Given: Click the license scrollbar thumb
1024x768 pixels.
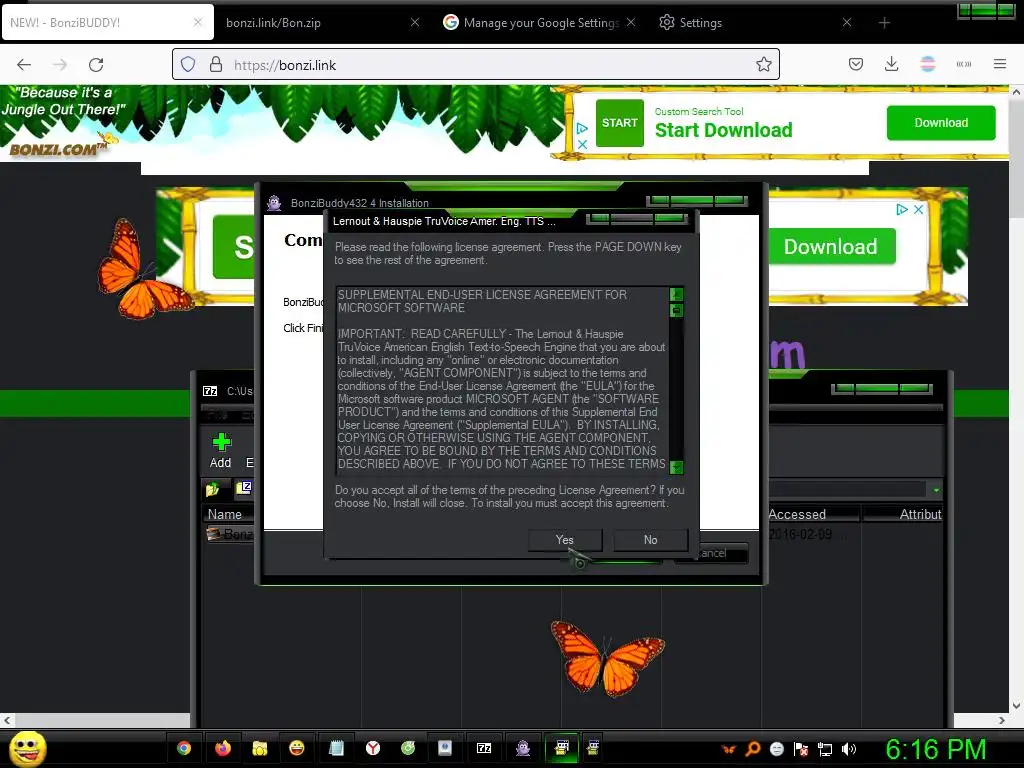Looking at the screenshot, I should [677, 310].
